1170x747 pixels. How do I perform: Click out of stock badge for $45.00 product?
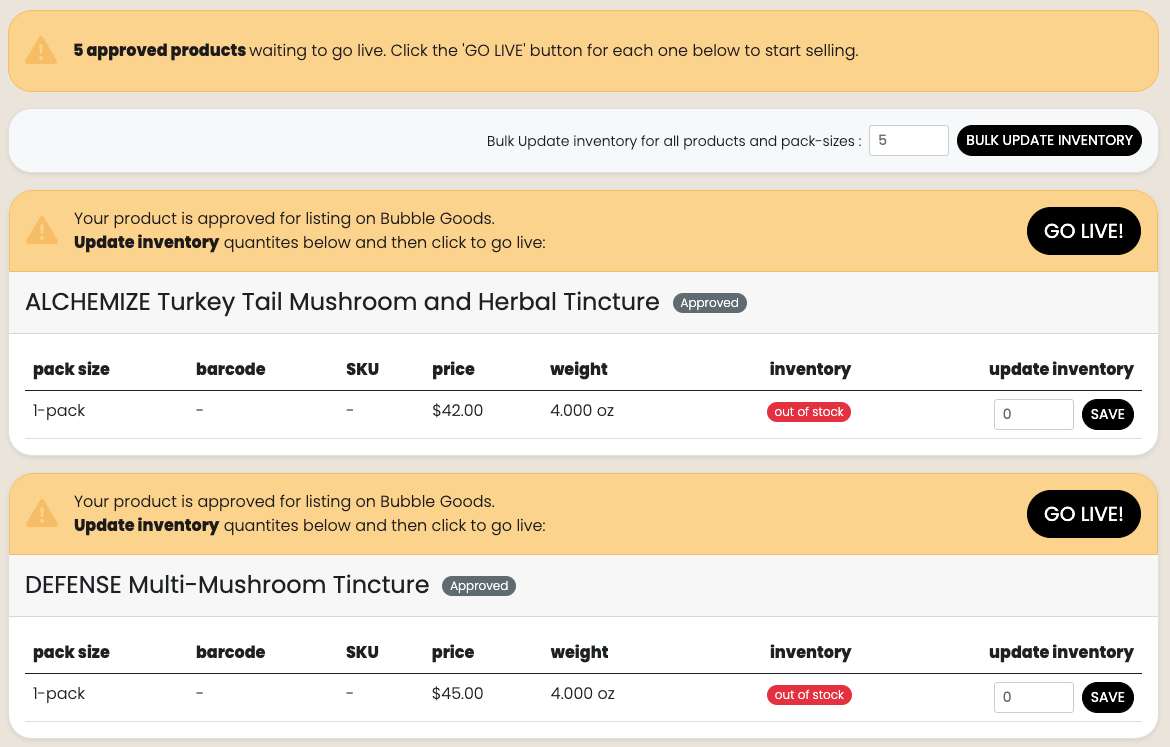pos(809,695)
